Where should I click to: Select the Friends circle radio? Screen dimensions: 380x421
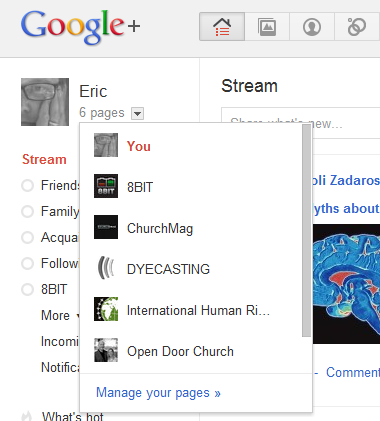[27, 185]
